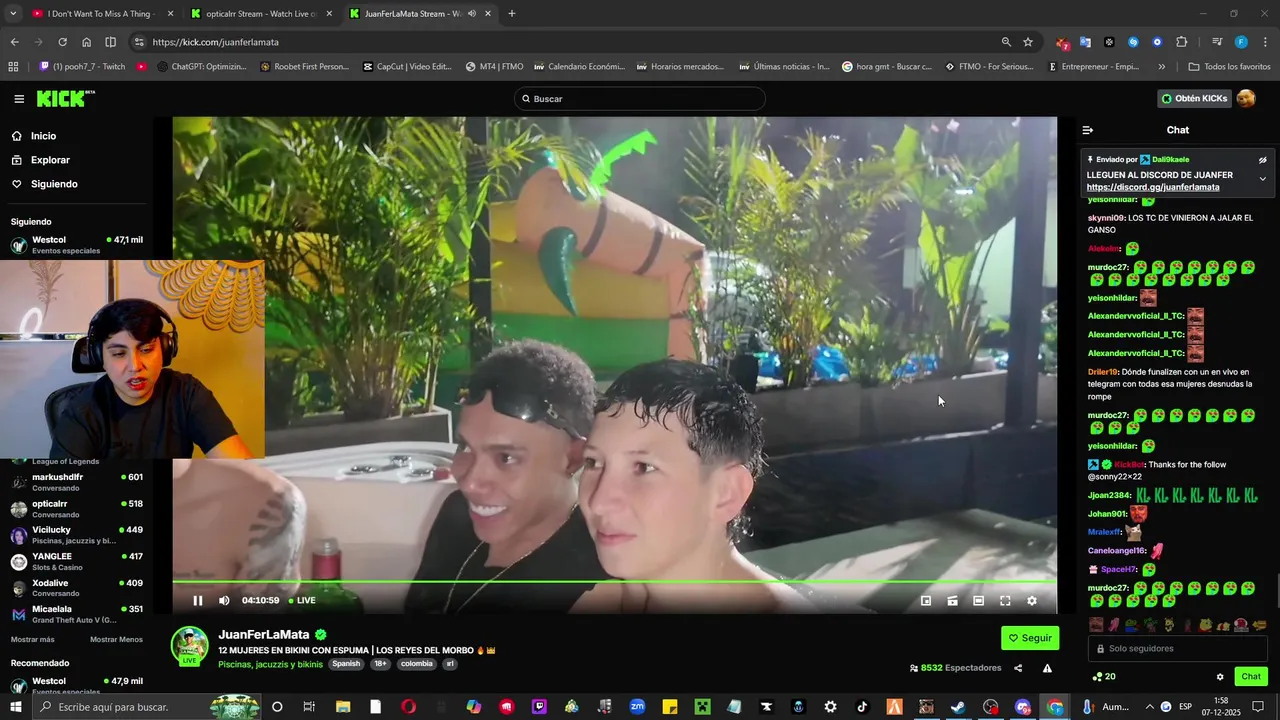Select the 18+ tag
This screenshot has width=1280, height=720.
[x=380, y=664]
